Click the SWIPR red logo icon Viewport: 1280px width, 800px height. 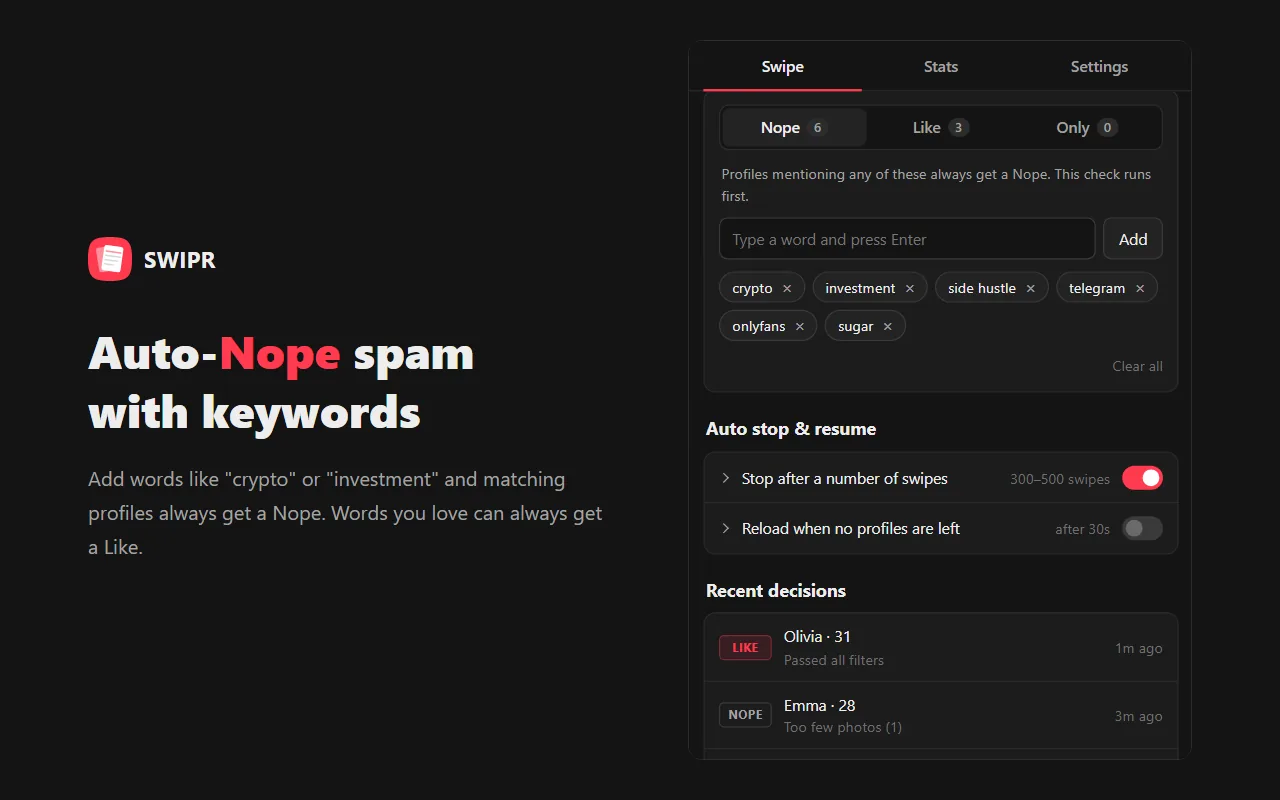tap(110, 259)
